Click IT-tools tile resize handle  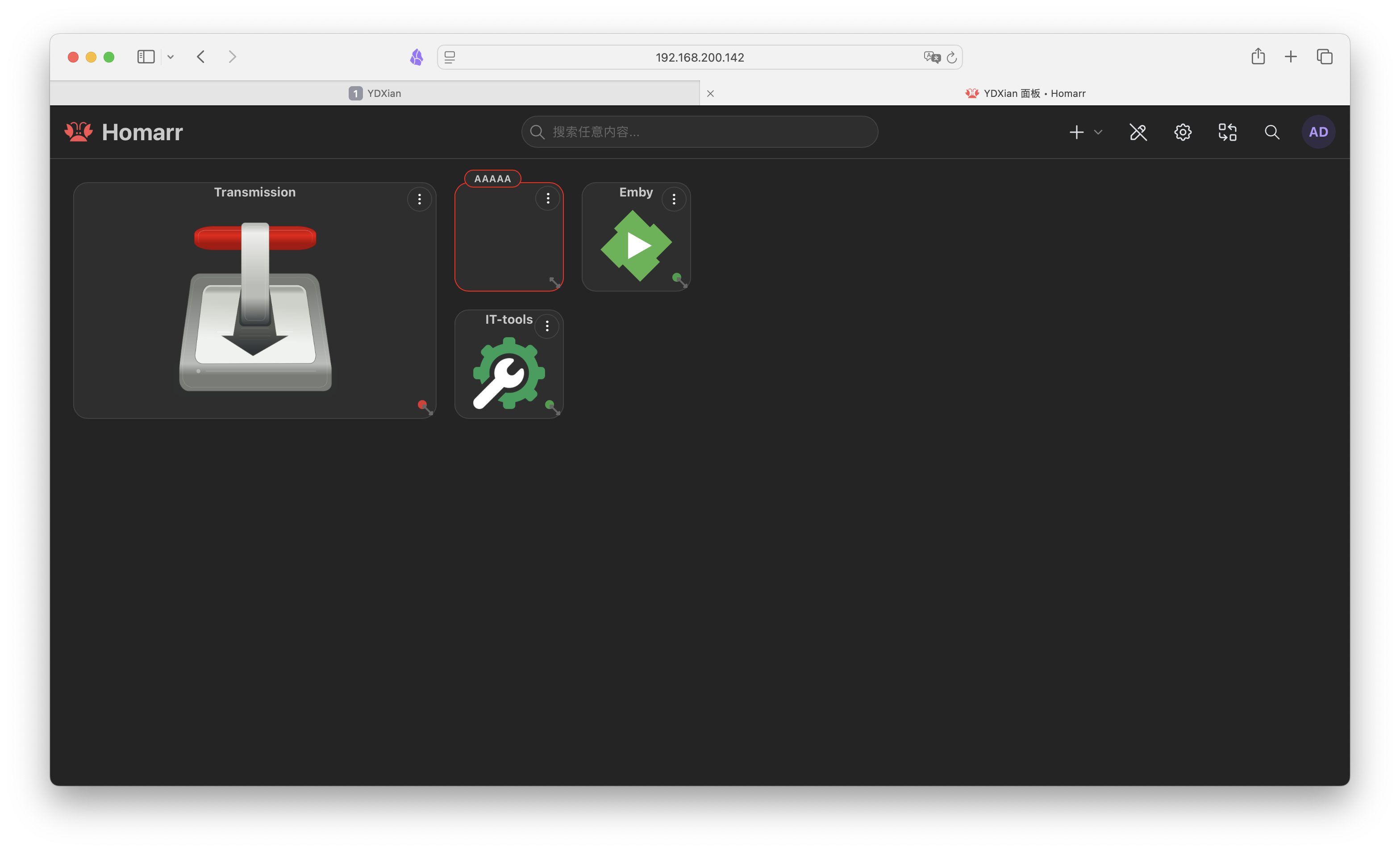click(556, 411)
